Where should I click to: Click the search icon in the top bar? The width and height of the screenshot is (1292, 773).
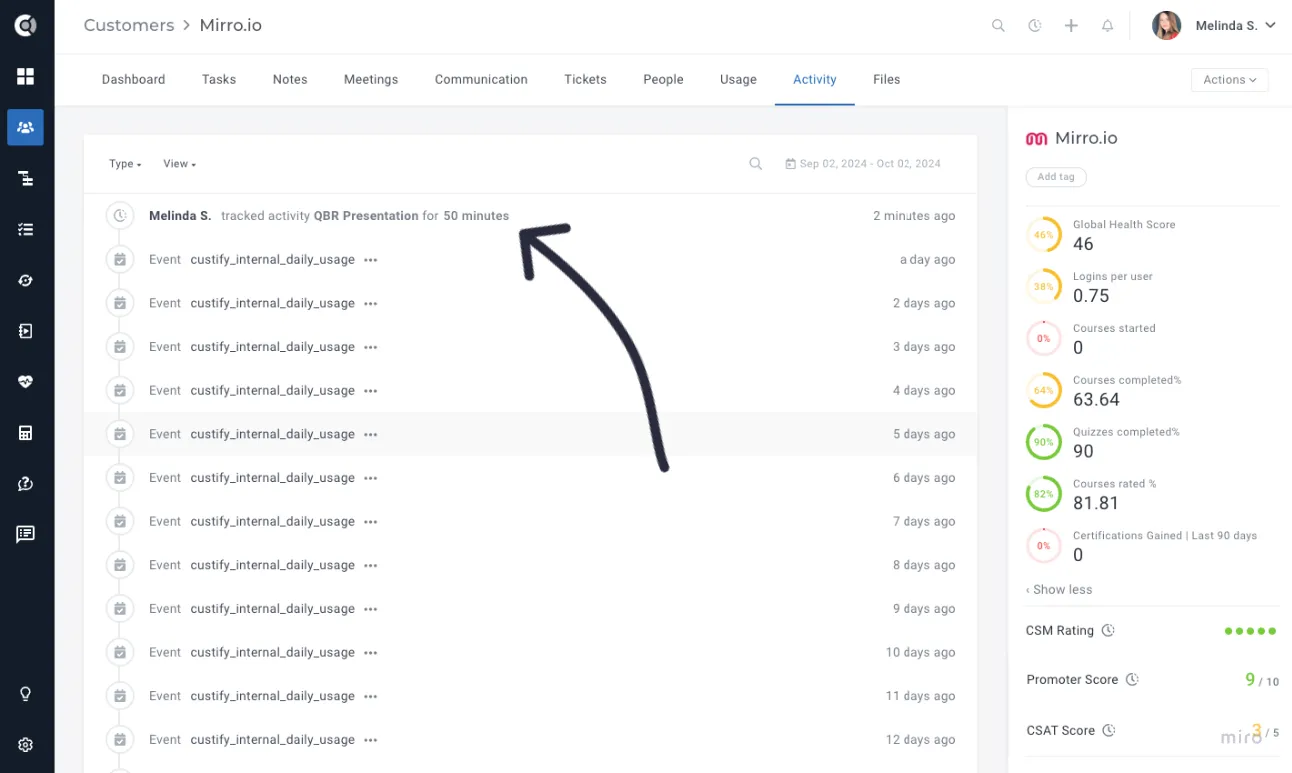(x=998, y=26)
